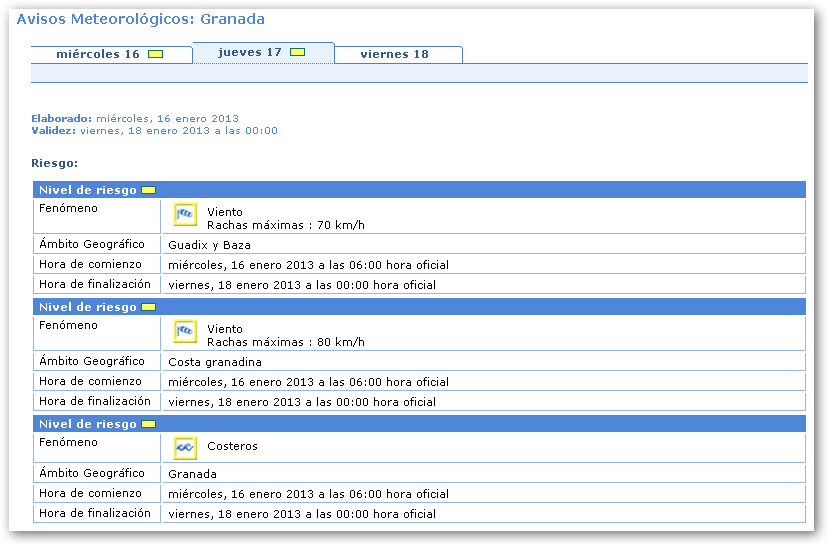The width and height of the screenshot is (828, 545).
Task: Open the viernes 18 tab
Action: (394, 54)
